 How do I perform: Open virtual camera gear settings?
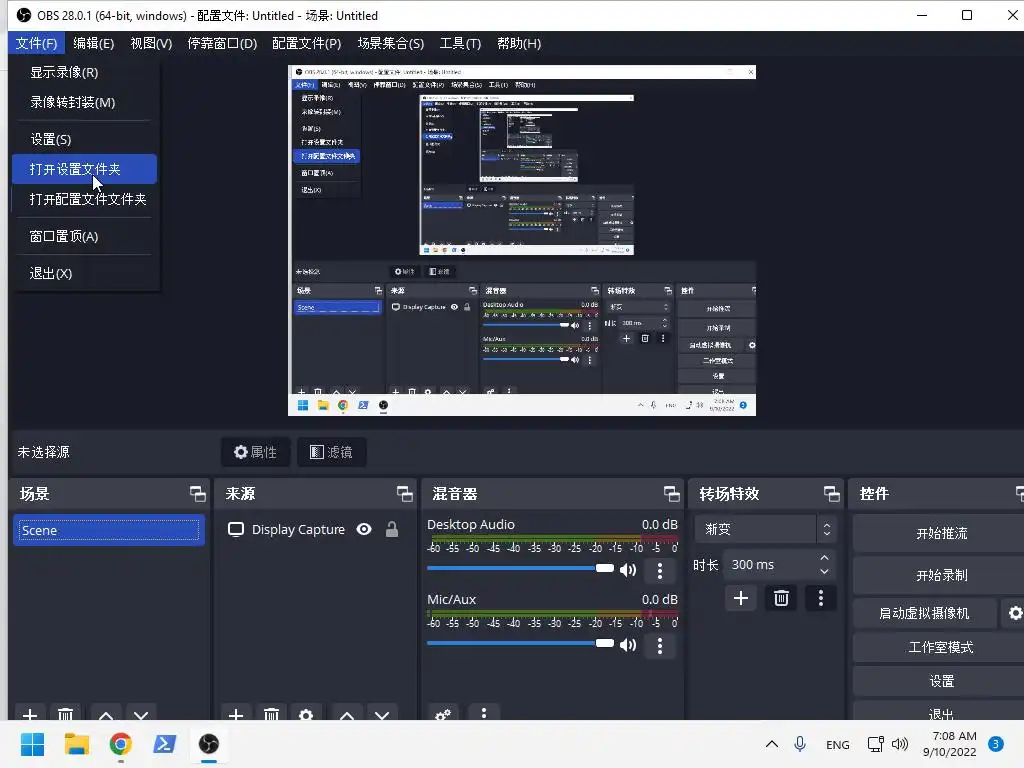(x=1014, y=613)
